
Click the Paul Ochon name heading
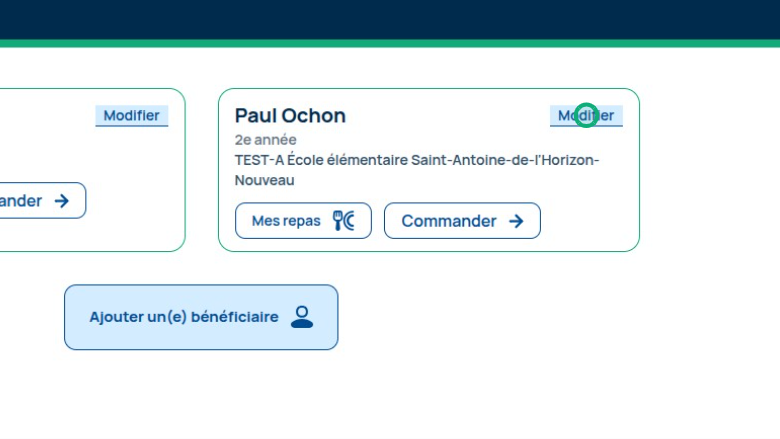290,116
